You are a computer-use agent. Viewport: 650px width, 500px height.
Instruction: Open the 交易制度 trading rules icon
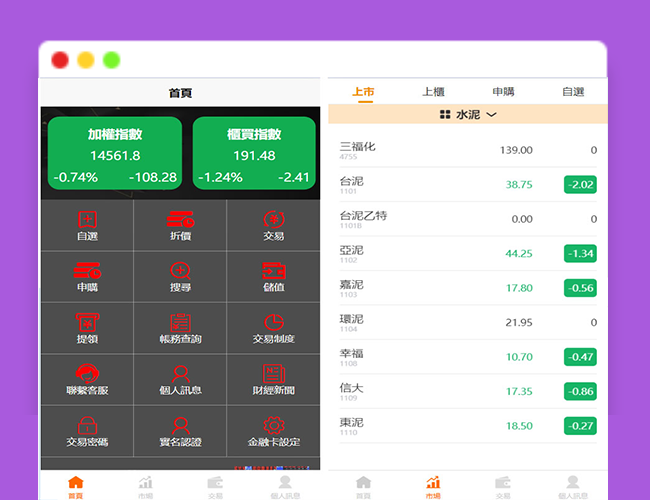pyautogui.click(x=274, y=322)
